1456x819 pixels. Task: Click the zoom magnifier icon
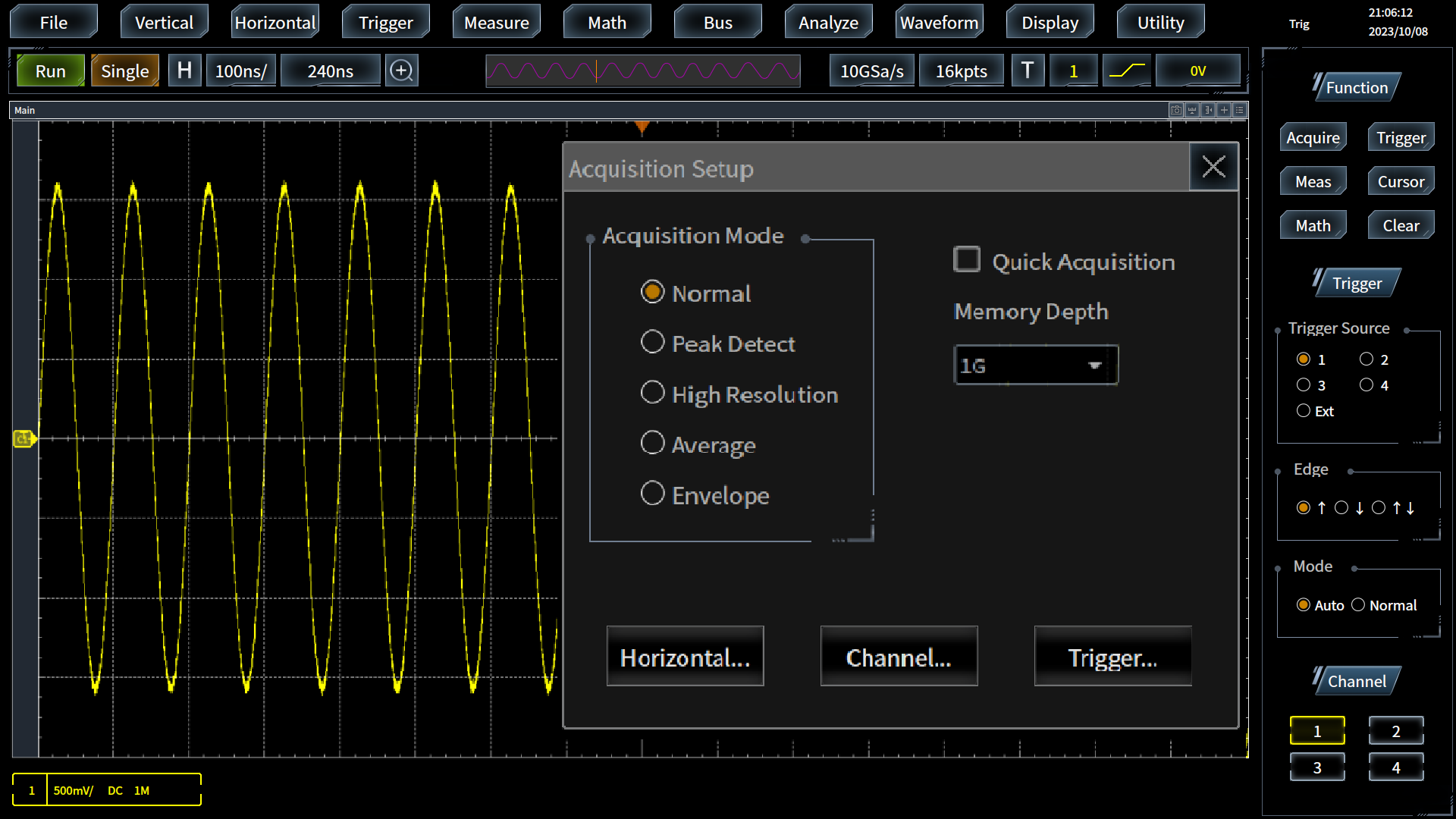click(x=401, y=71)
